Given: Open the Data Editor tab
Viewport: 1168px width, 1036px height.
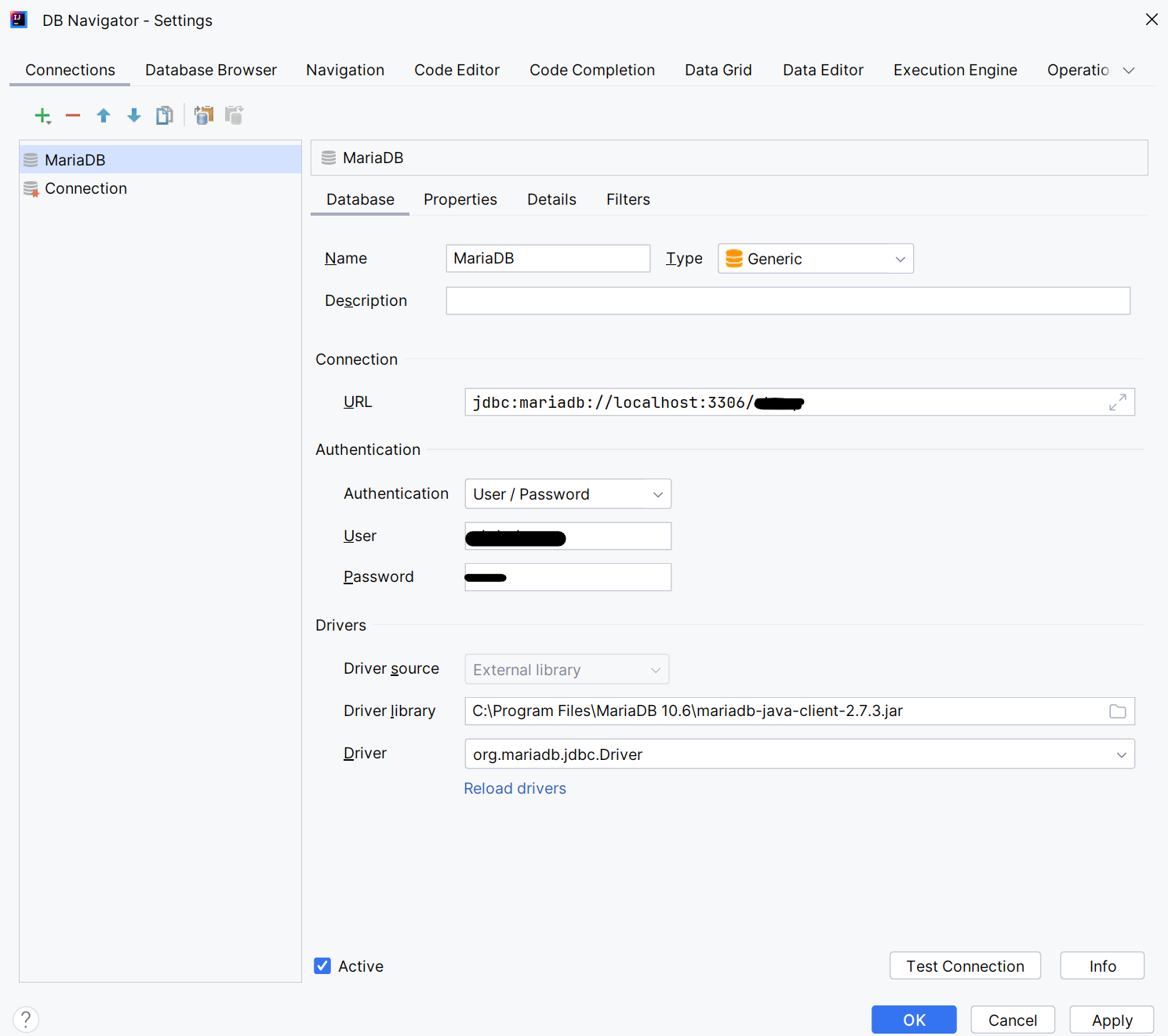Looking at the screenshot, I should click(x=823, y=70).
